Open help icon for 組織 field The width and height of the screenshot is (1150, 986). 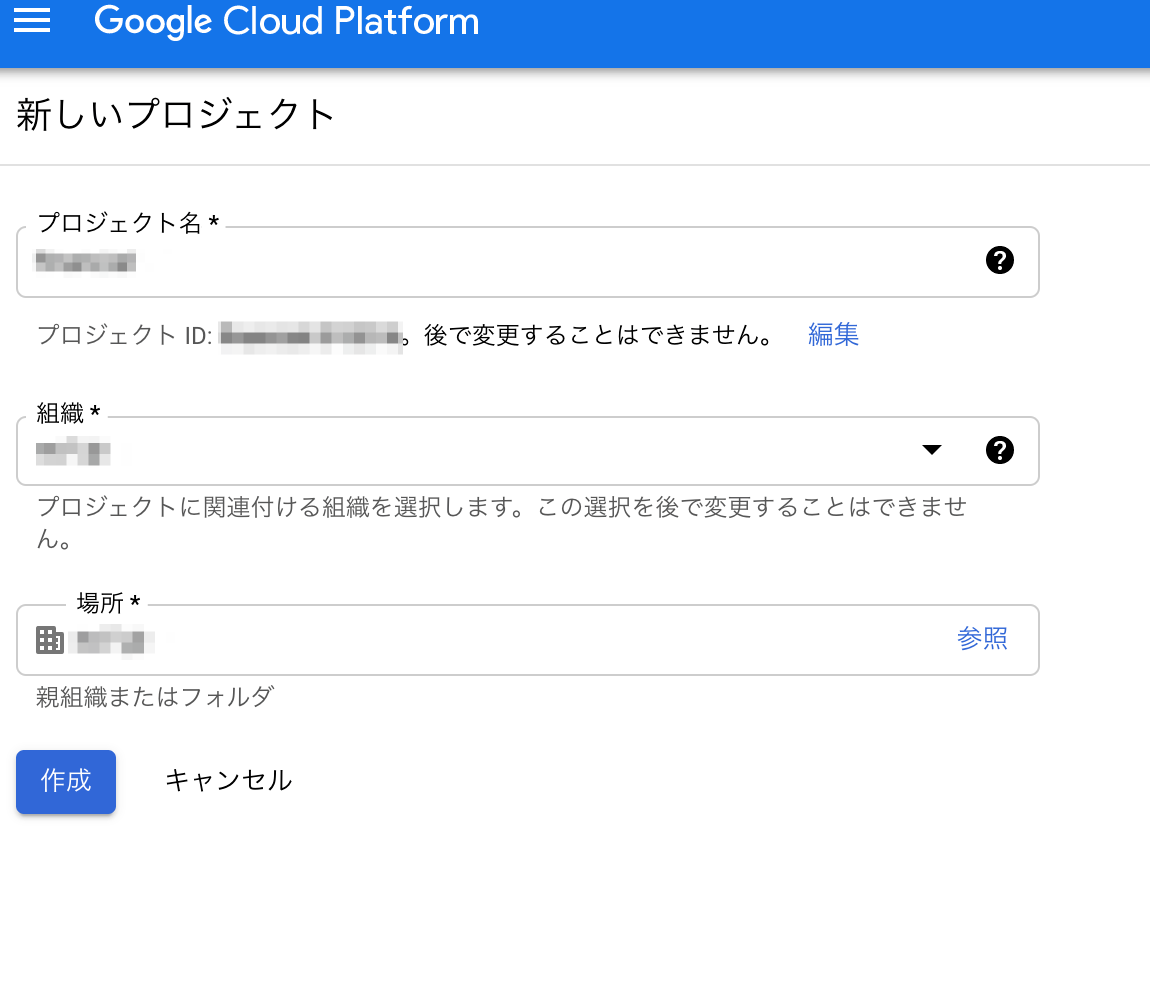pyautogui.click(x=1000, y=450)
